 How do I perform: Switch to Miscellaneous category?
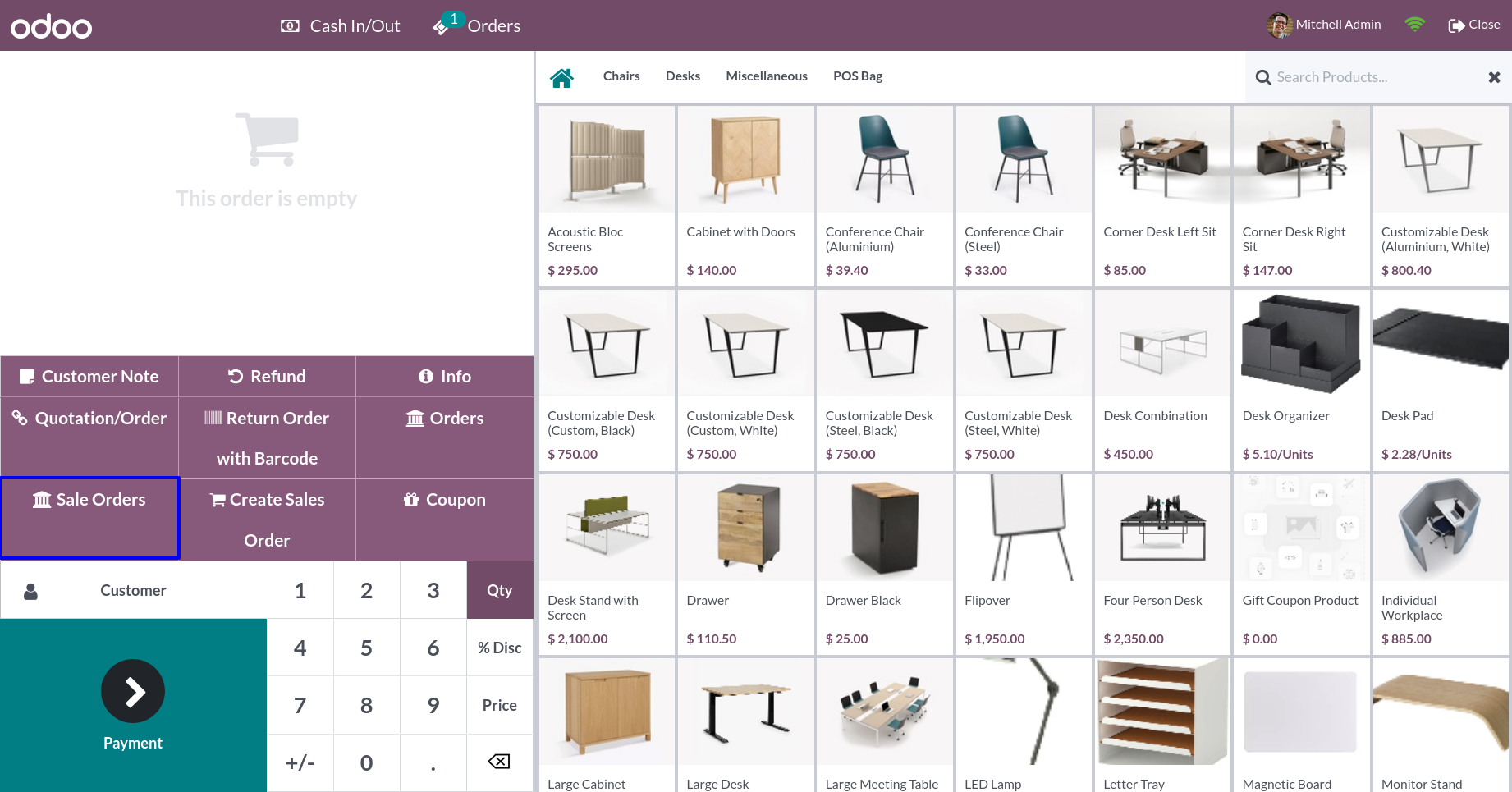(767, 76)
